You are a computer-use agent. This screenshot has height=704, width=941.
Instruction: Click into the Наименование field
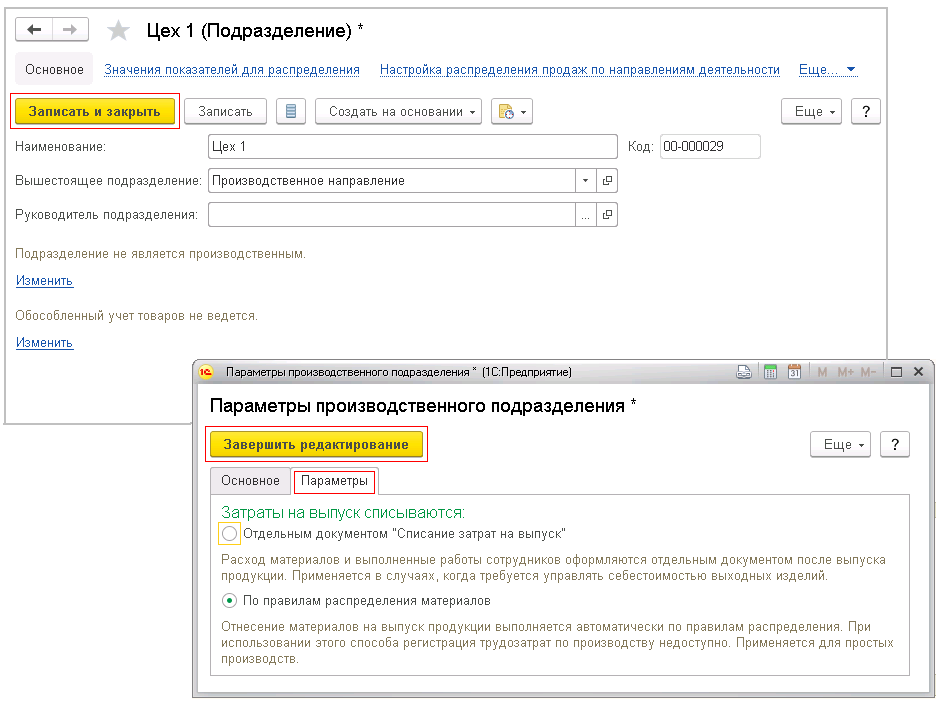click(x=413, y=146)
